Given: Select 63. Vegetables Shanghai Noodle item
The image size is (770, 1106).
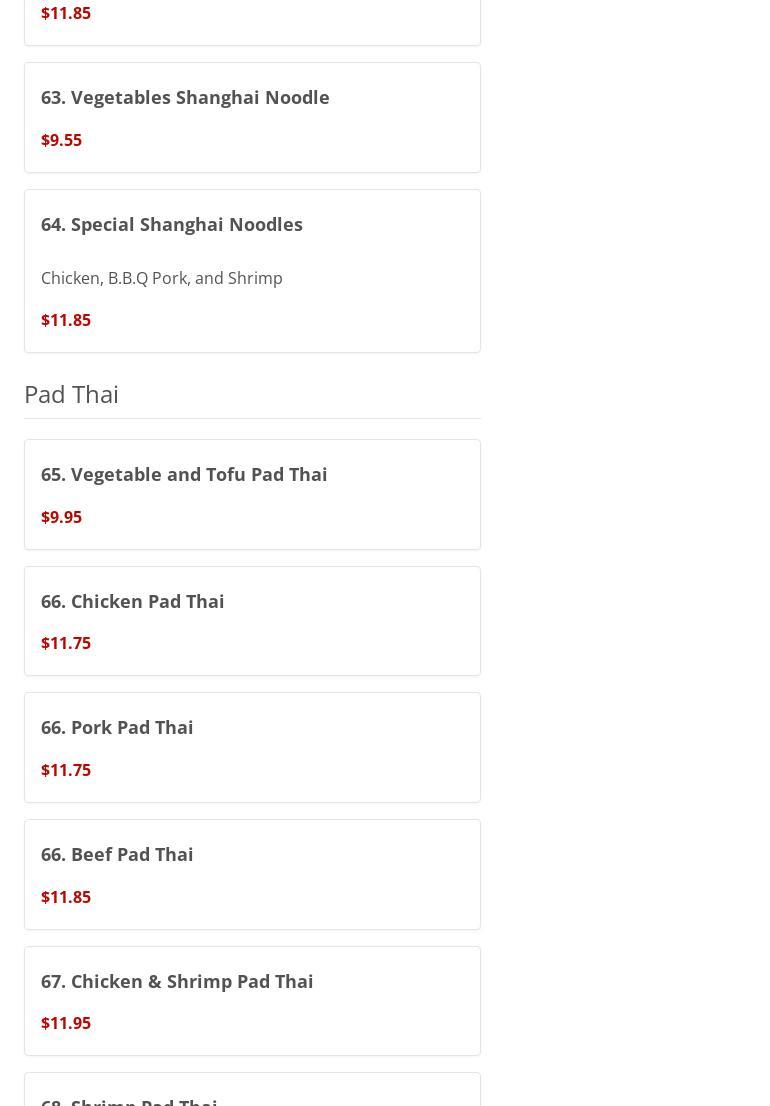Looking at the screenshot, I should 185,97.
